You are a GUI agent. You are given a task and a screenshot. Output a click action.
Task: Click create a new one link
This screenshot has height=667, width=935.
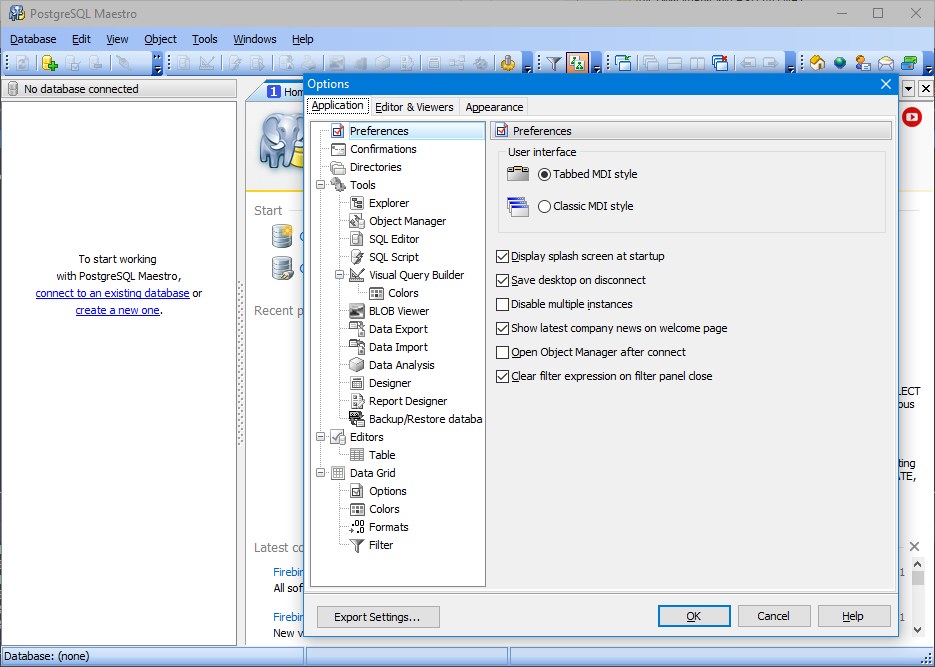click(x=117, y=311)
